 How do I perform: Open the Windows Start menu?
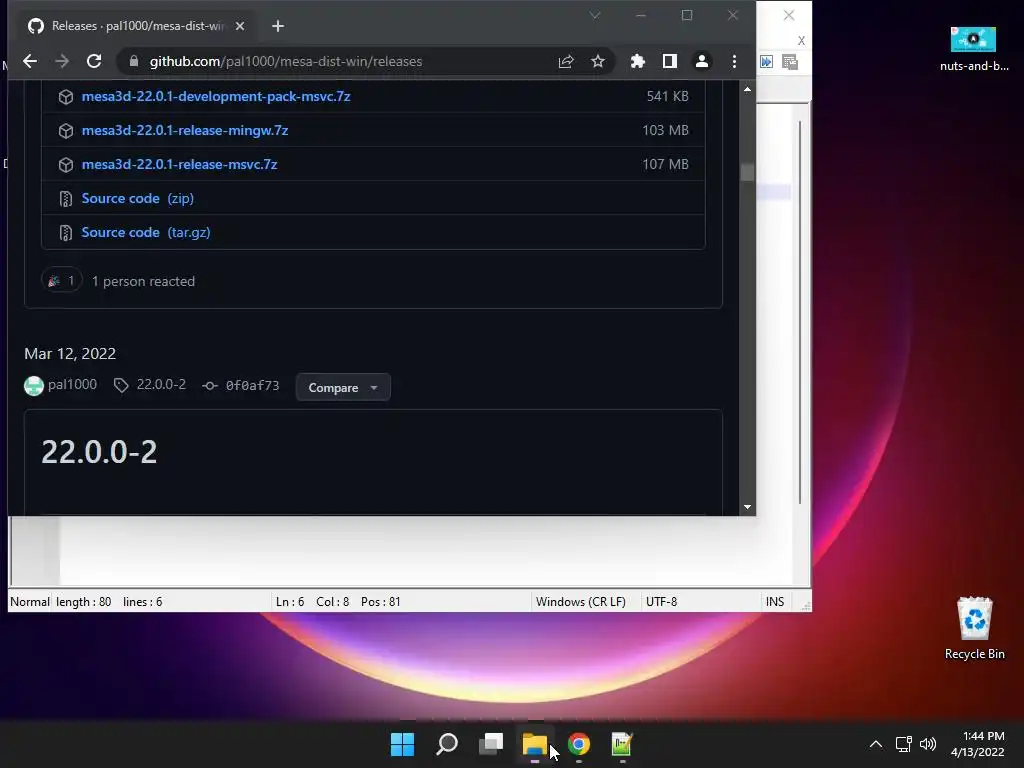[x=402, y=744]
